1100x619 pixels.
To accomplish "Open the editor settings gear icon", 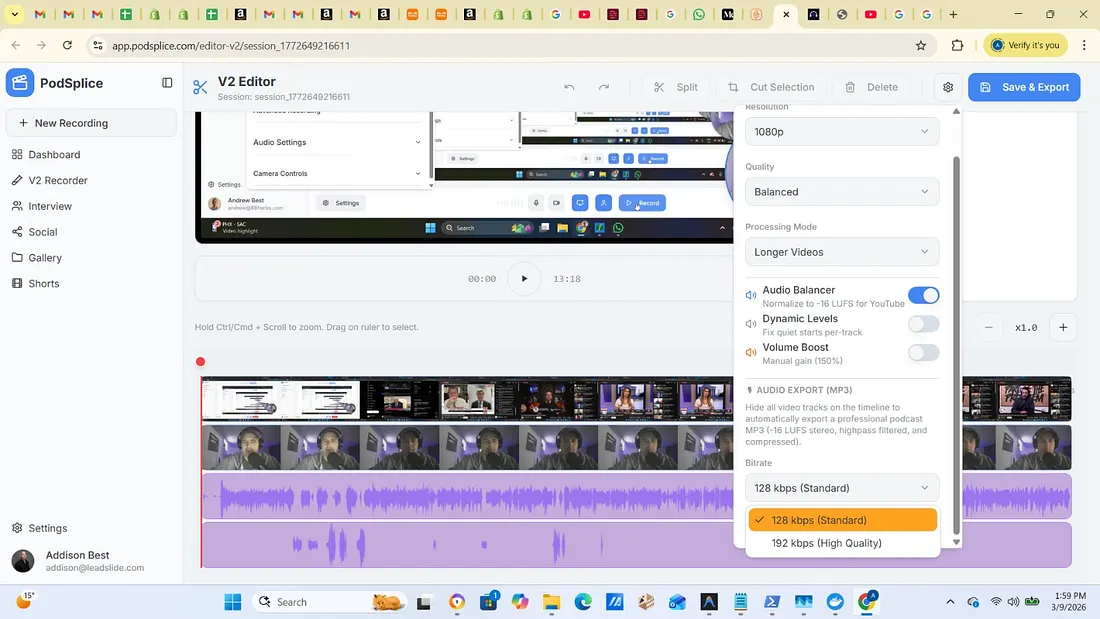I will (947, 87).
